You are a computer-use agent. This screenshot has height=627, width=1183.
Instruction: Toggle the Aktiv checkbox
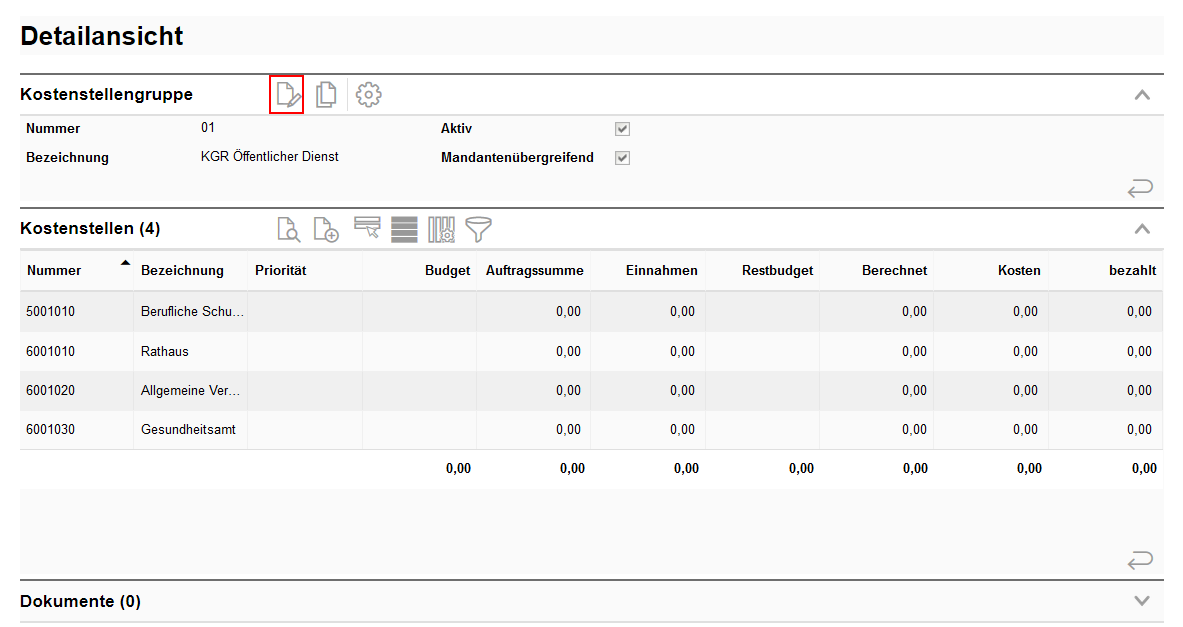622,129
